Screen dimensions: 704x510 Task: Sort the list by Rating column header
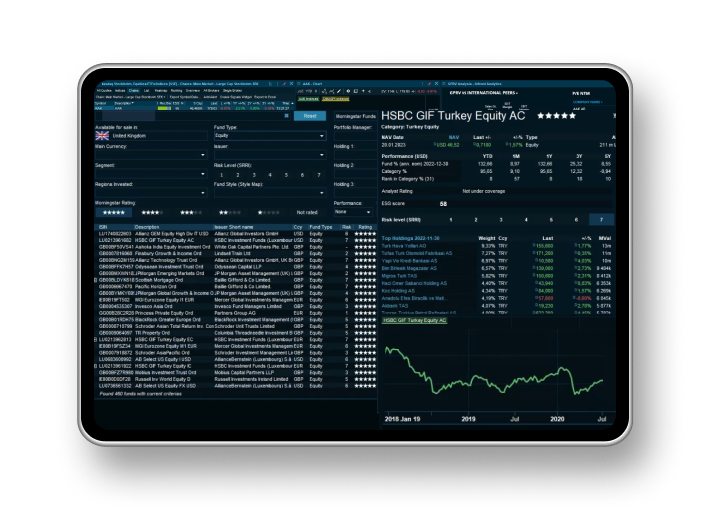(x=365, y=227)
